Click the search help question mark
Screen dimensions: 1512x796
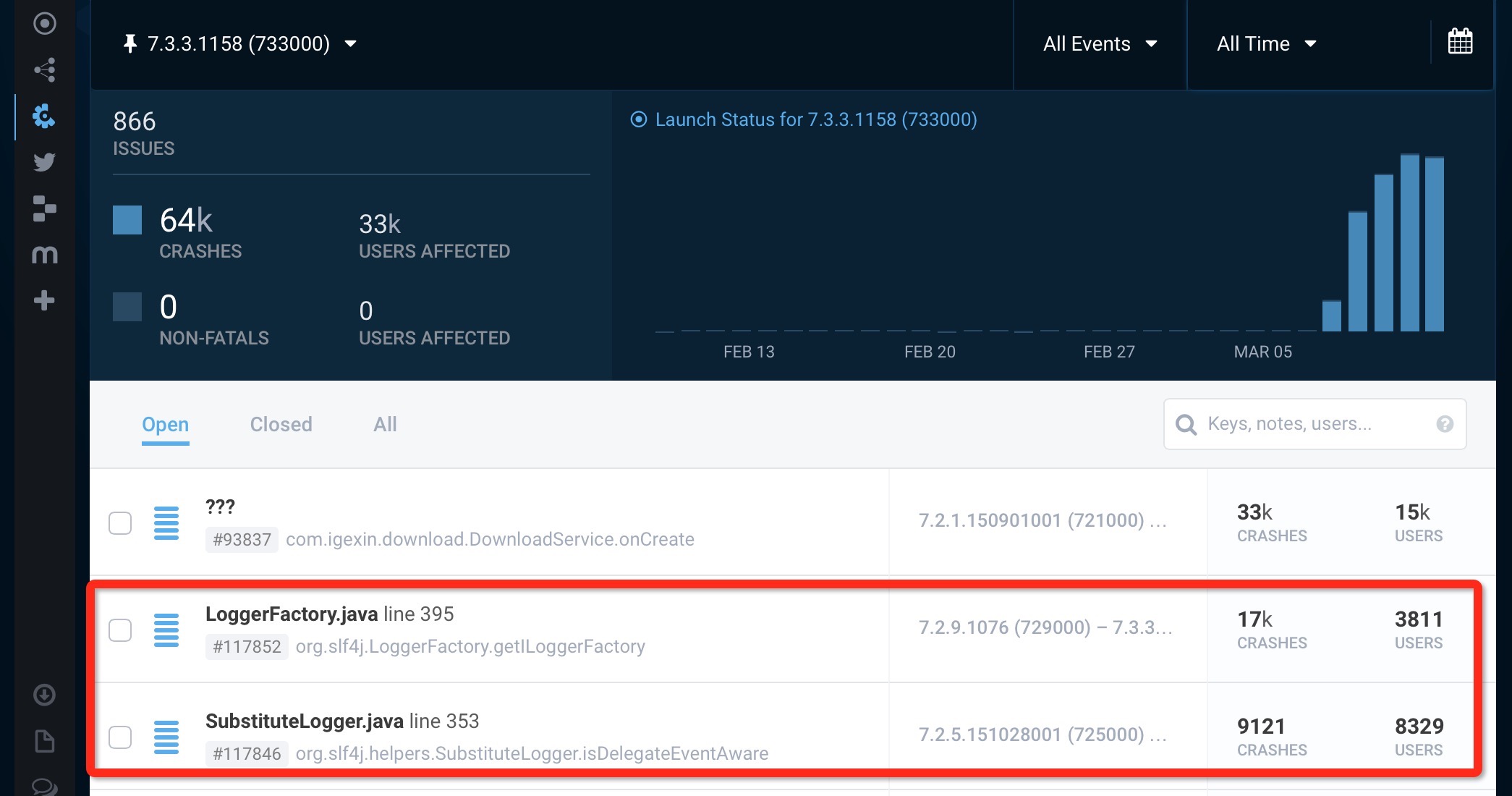[x=1445, y=424]
